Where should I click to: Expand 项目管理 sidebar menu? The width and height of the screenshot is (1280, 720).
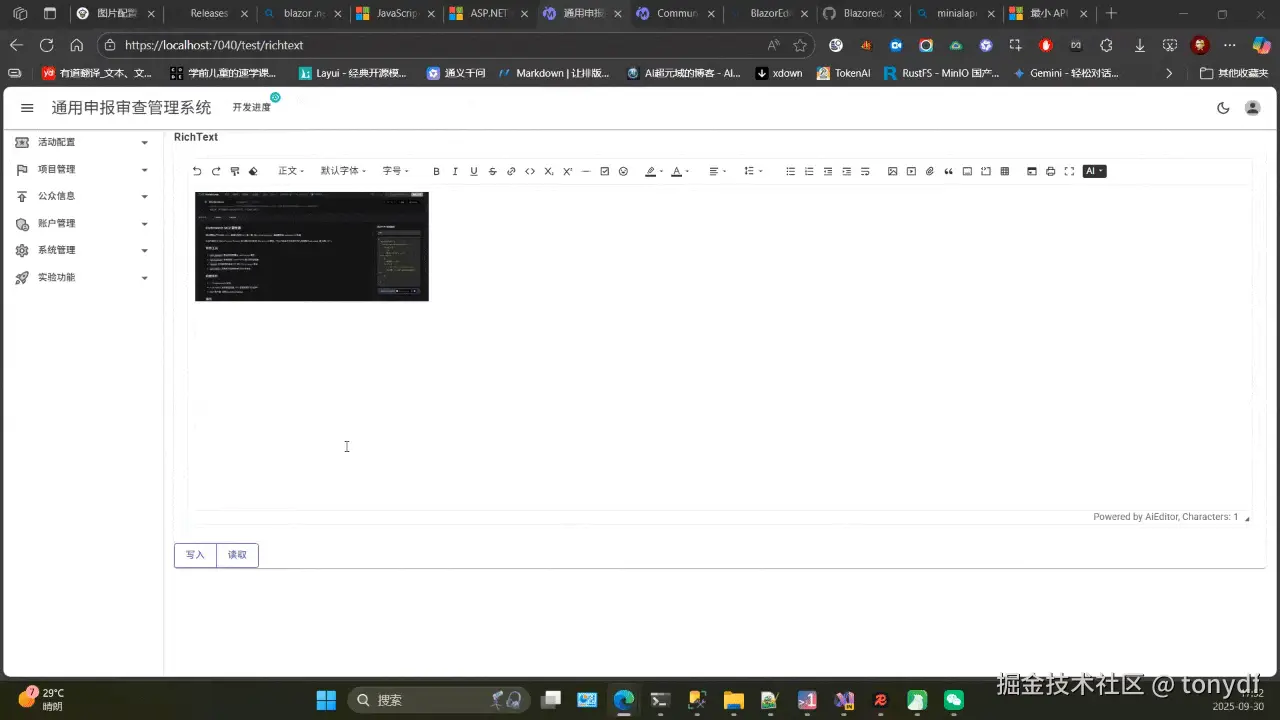tap(82, 169)
